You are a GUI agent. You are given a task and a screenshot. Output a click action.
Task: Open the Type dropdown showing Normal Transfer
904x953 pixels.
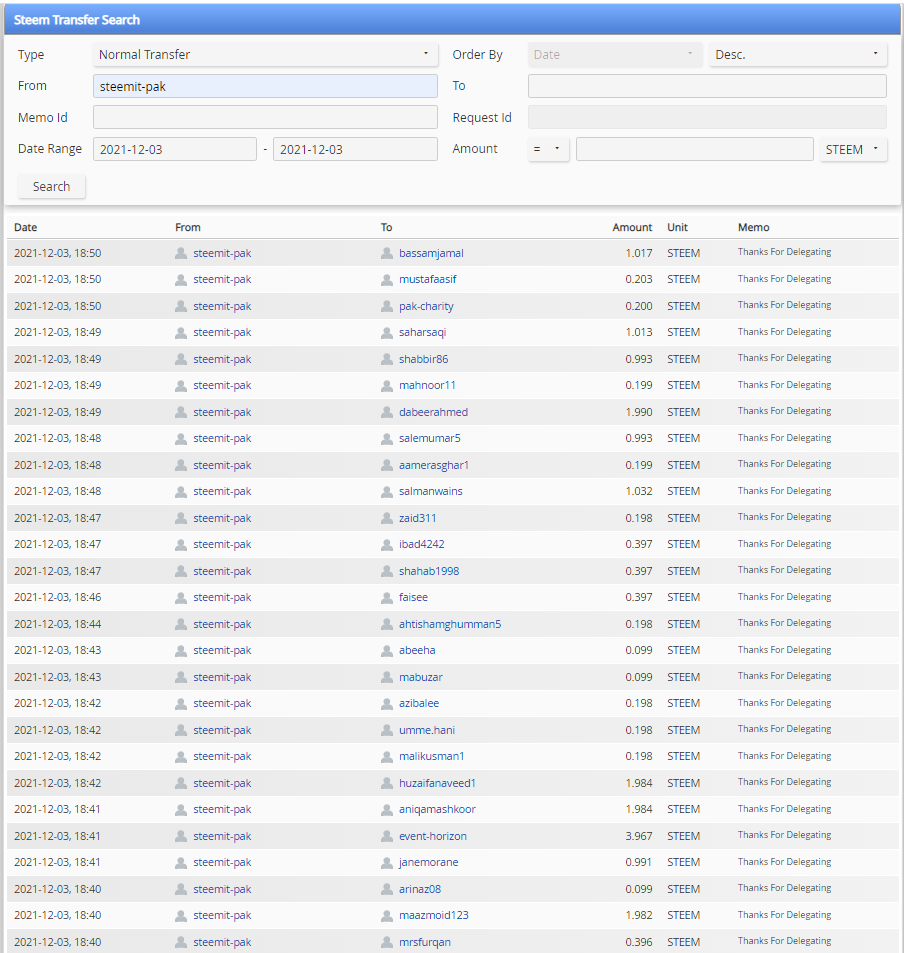[x=265, y=54]
